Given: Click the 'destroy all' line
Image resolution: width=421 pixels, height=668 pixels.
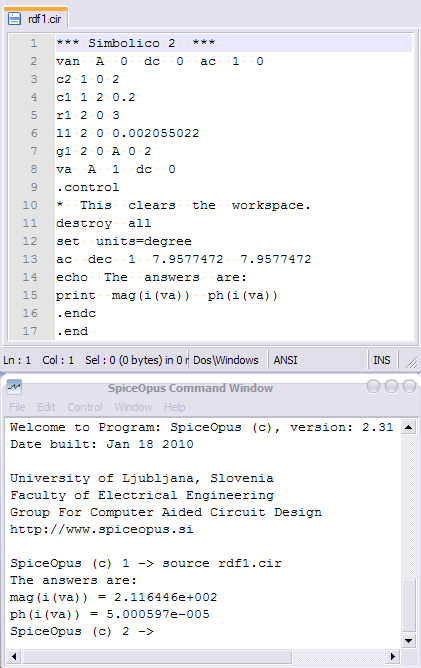Looking at the screenshot, I should coord(104,223).
